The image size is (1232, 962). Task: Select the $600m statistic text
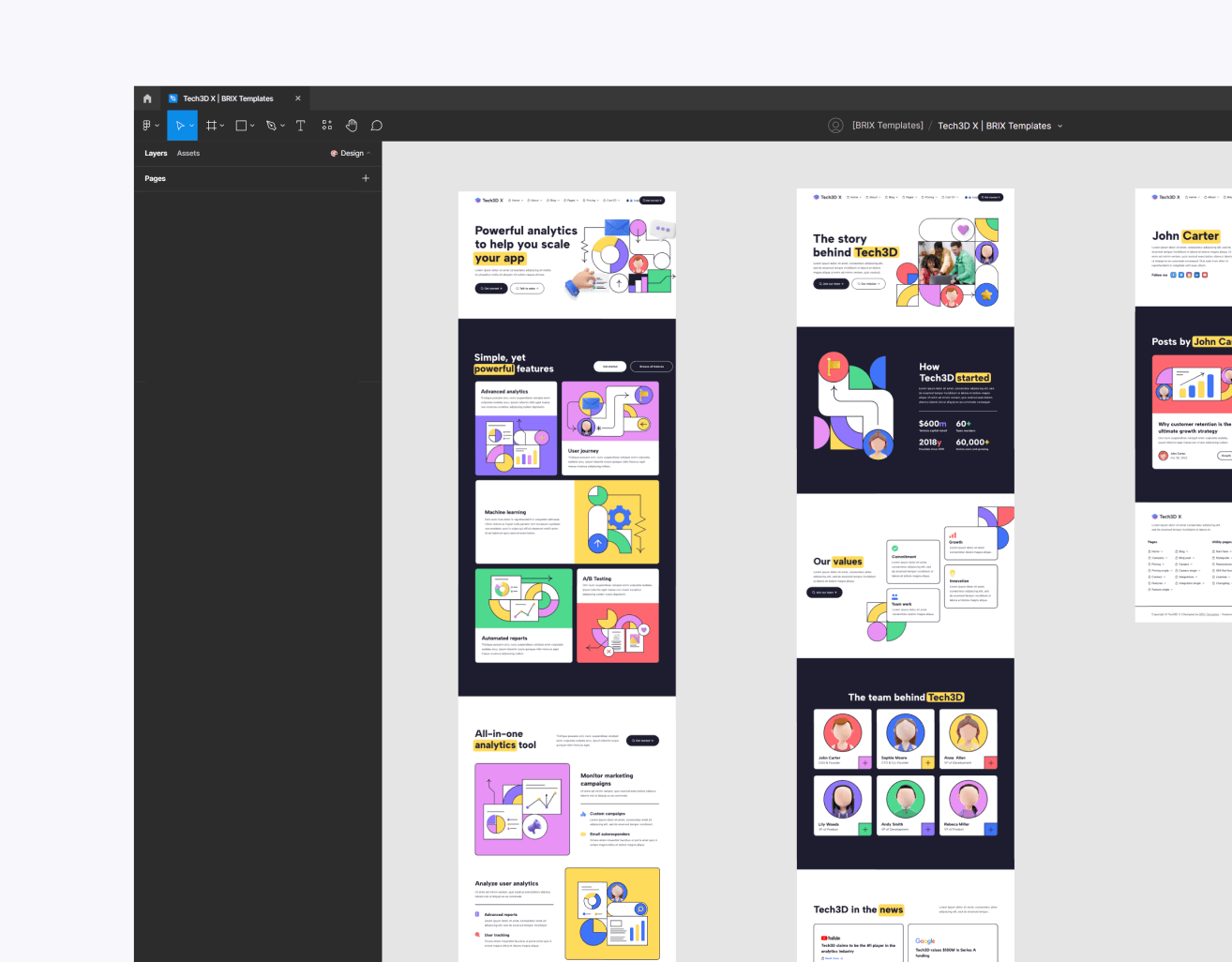pos(933,424)
